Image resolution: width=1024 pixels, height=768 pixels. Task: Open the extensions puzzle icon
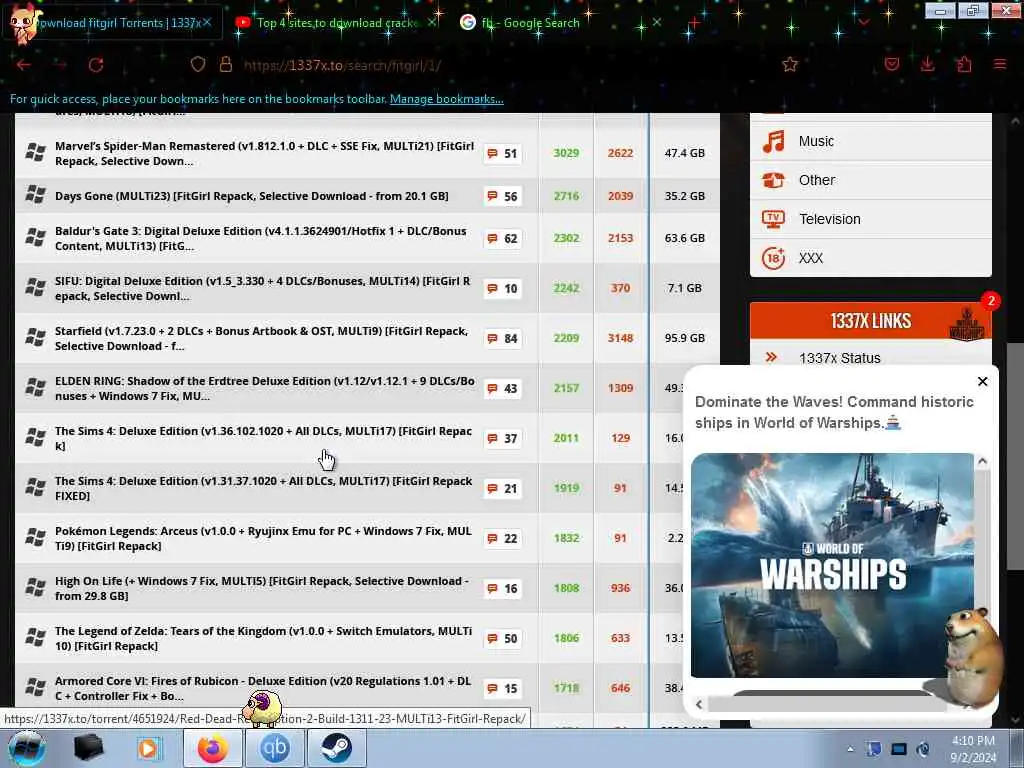click(964, 64)
